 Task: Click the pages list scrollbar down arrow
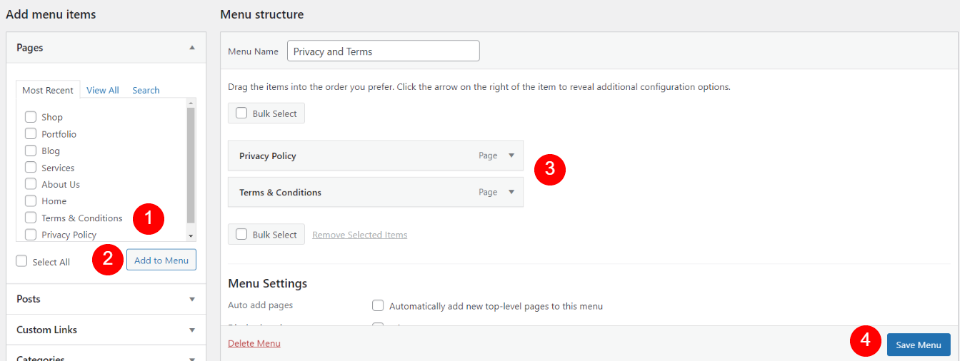(191, 236)
